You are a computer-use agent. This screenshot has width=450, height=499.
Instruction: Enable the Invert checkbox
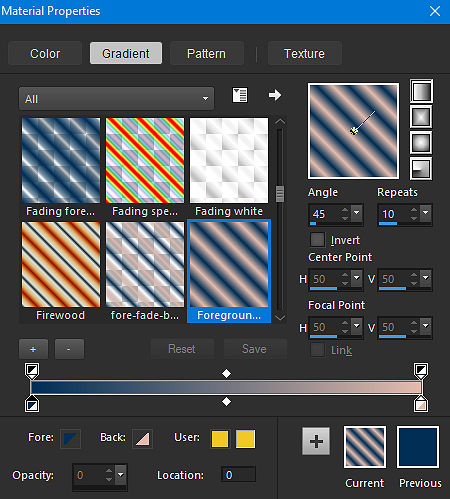(x=317, y=240)
